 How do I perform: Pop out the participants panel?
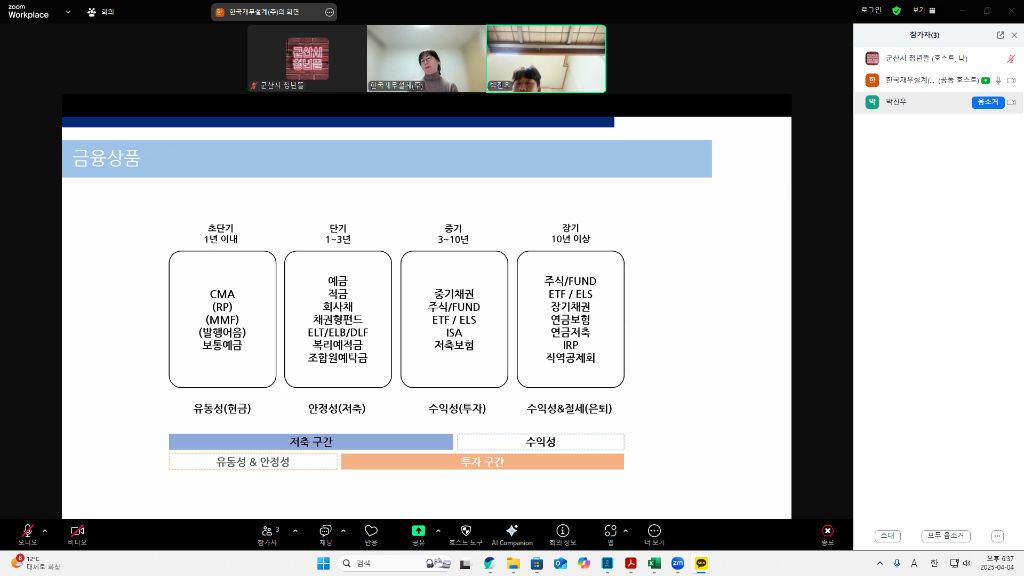(1001, 35)
